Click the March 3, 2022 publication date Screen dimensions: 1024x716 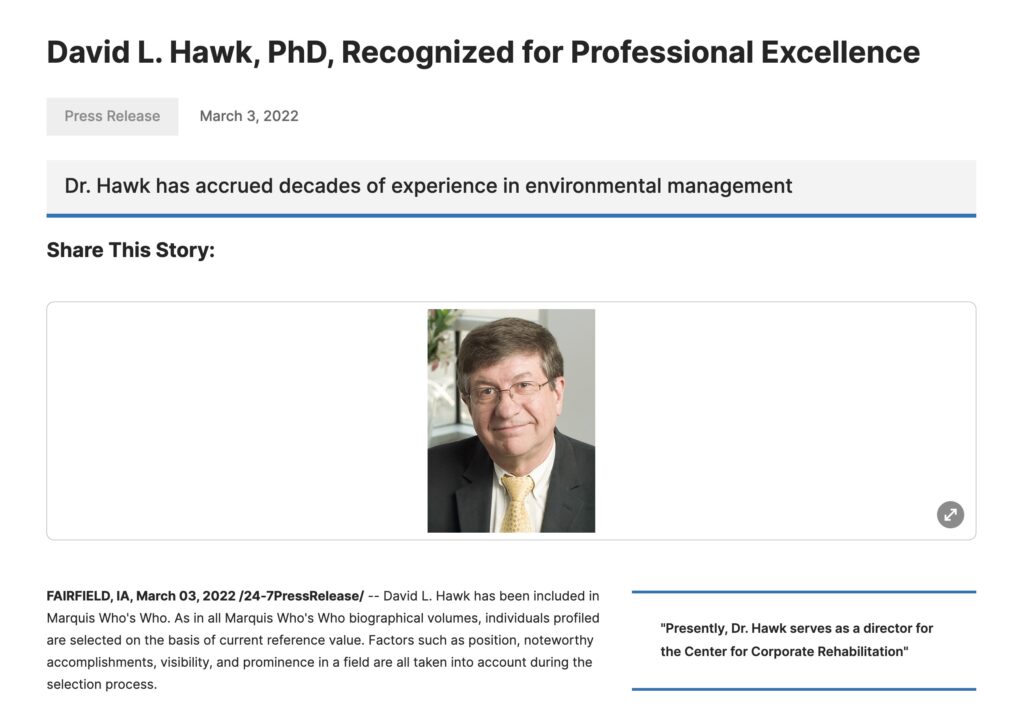(x=249, y=116)
